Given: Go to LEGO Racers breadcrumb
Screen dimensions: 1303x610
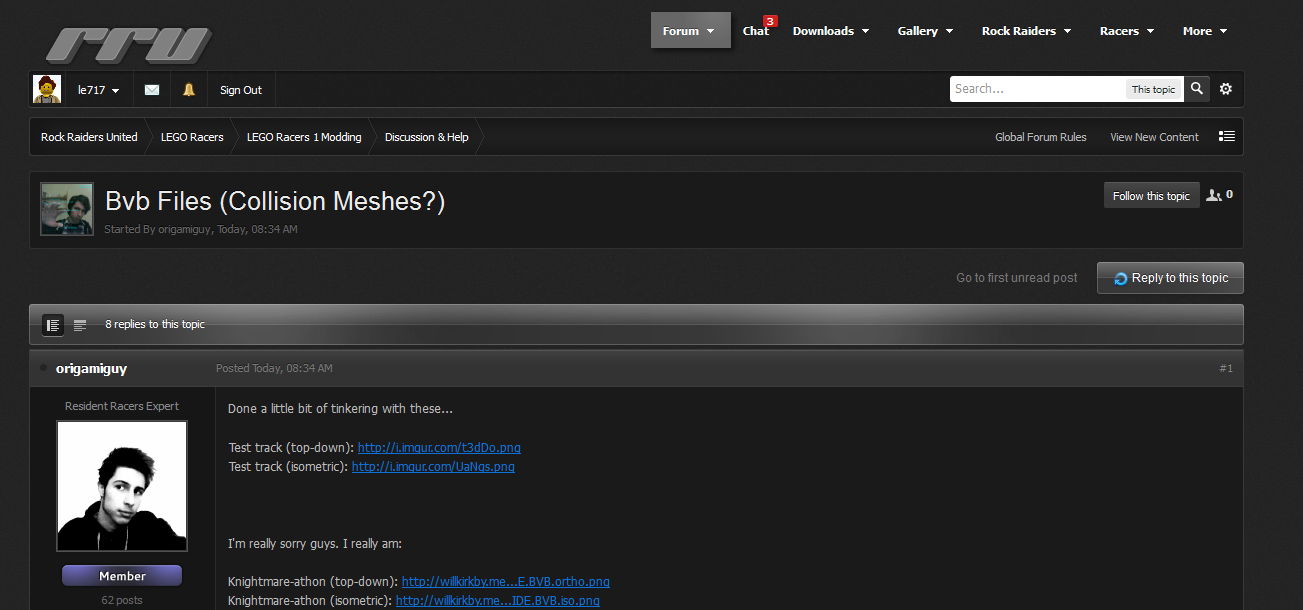Looking at the screenshot, I should coord(192,137).
